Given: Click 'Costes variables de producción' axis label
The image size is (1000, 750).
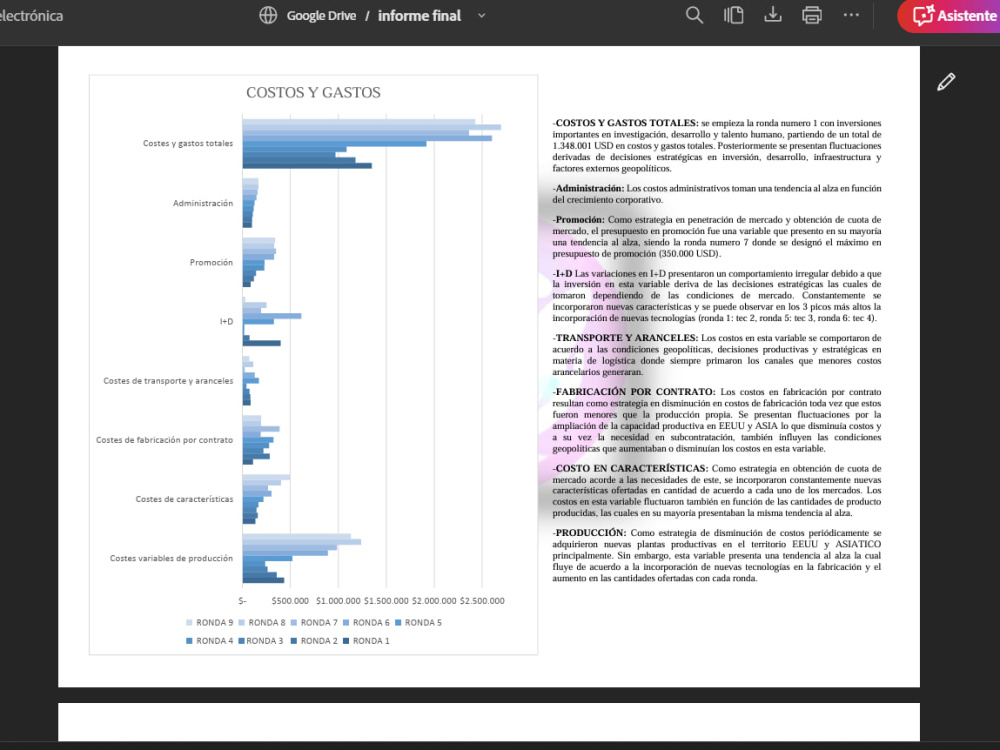Looking at the screenshot, I should [x=172, y=559].
